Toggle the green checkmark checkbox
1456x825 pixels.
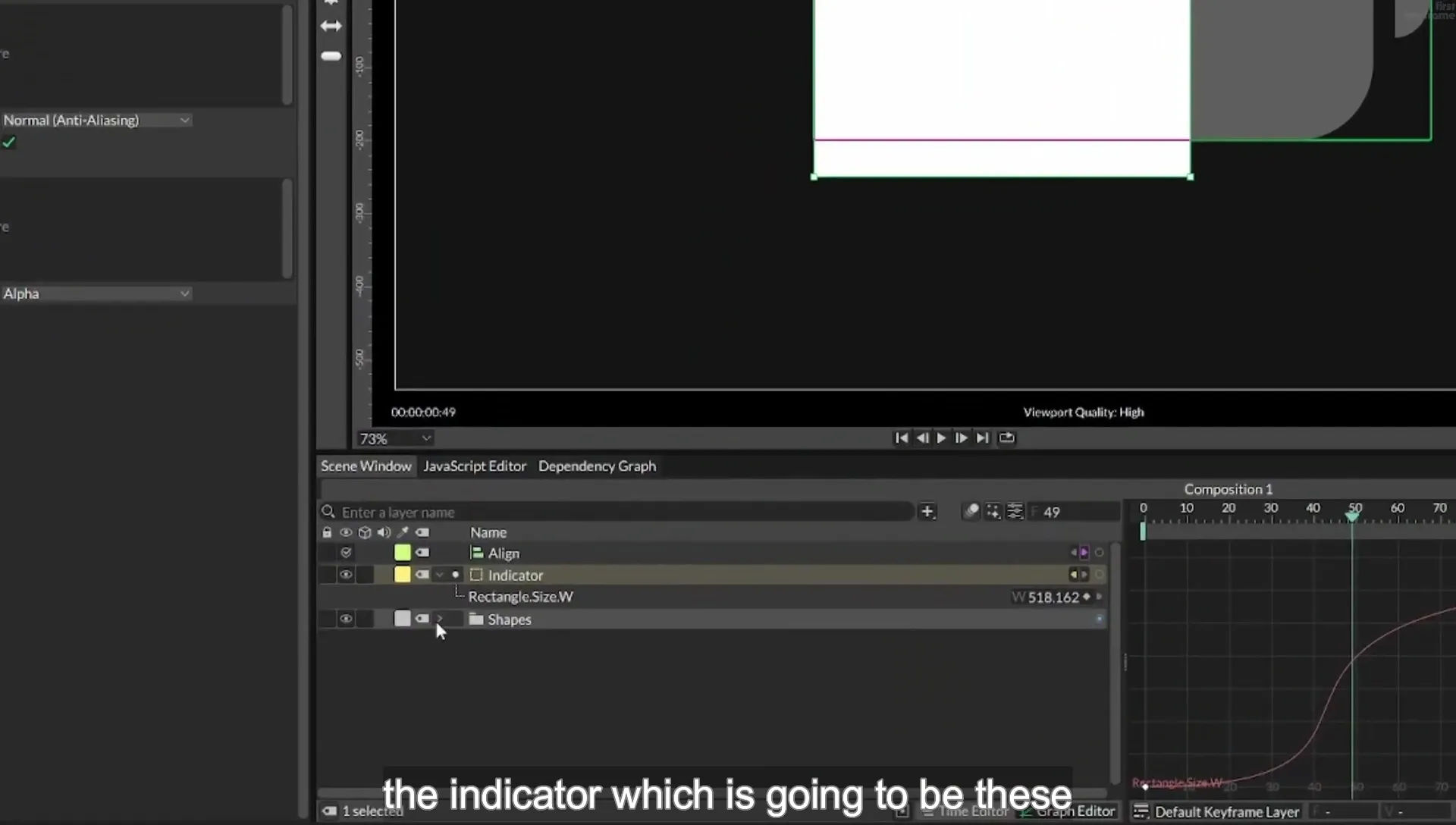pyautogui.click(x=9, y=143)
